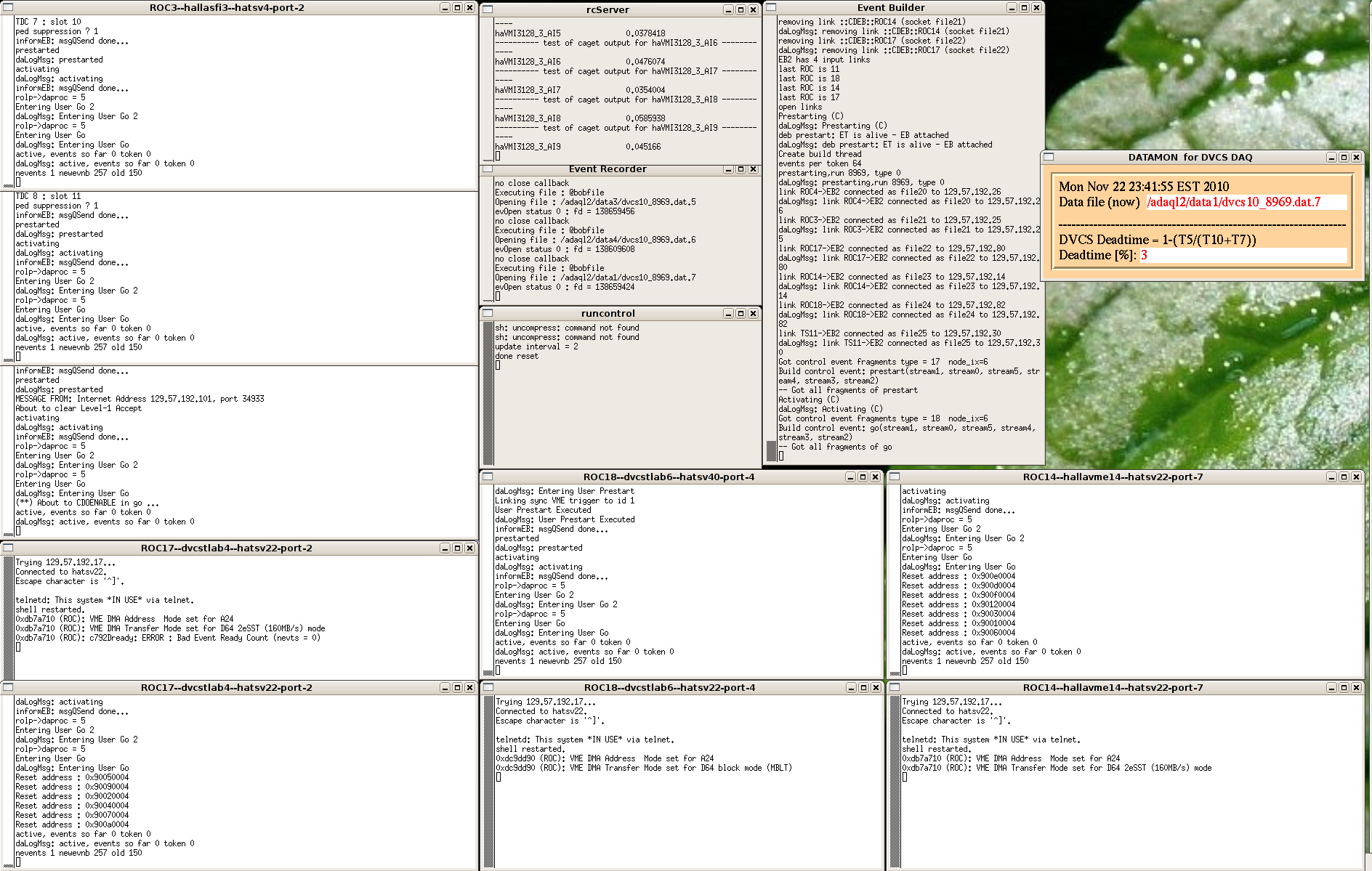Minimize the ROC18 hatsv40-port-4 window

coord(850,477)
